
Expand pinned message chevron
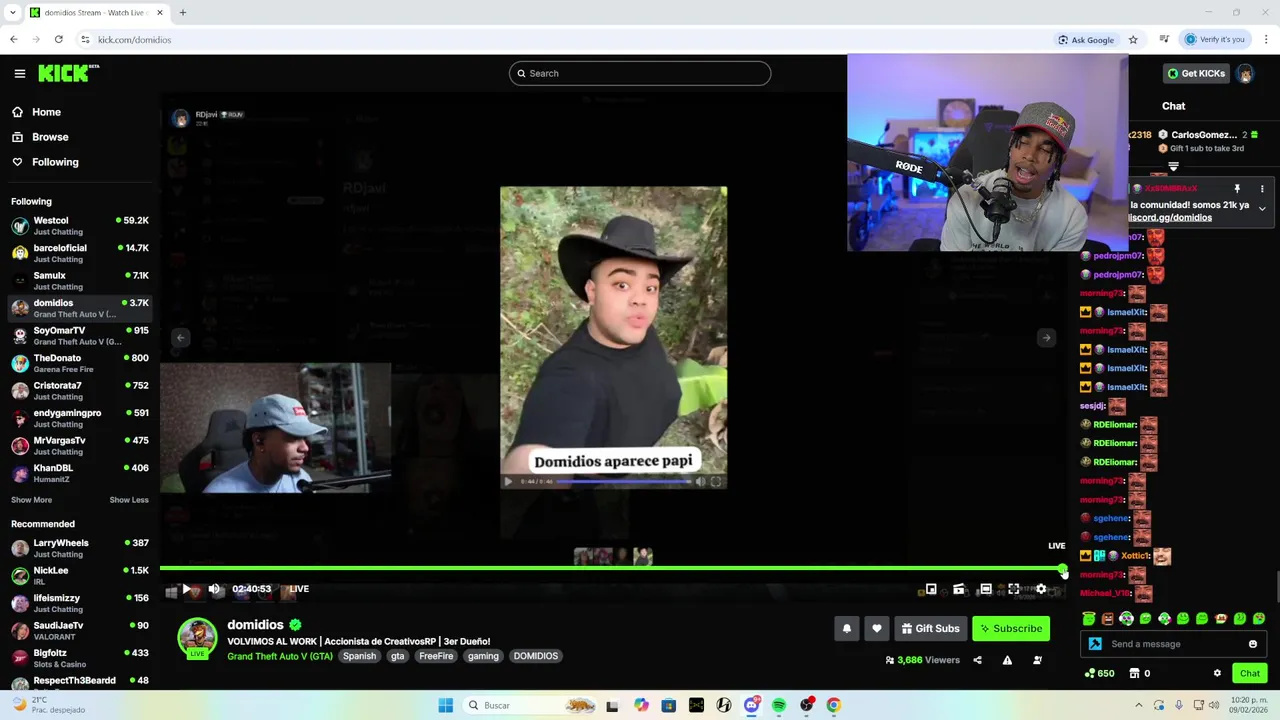pos(1262,209)
